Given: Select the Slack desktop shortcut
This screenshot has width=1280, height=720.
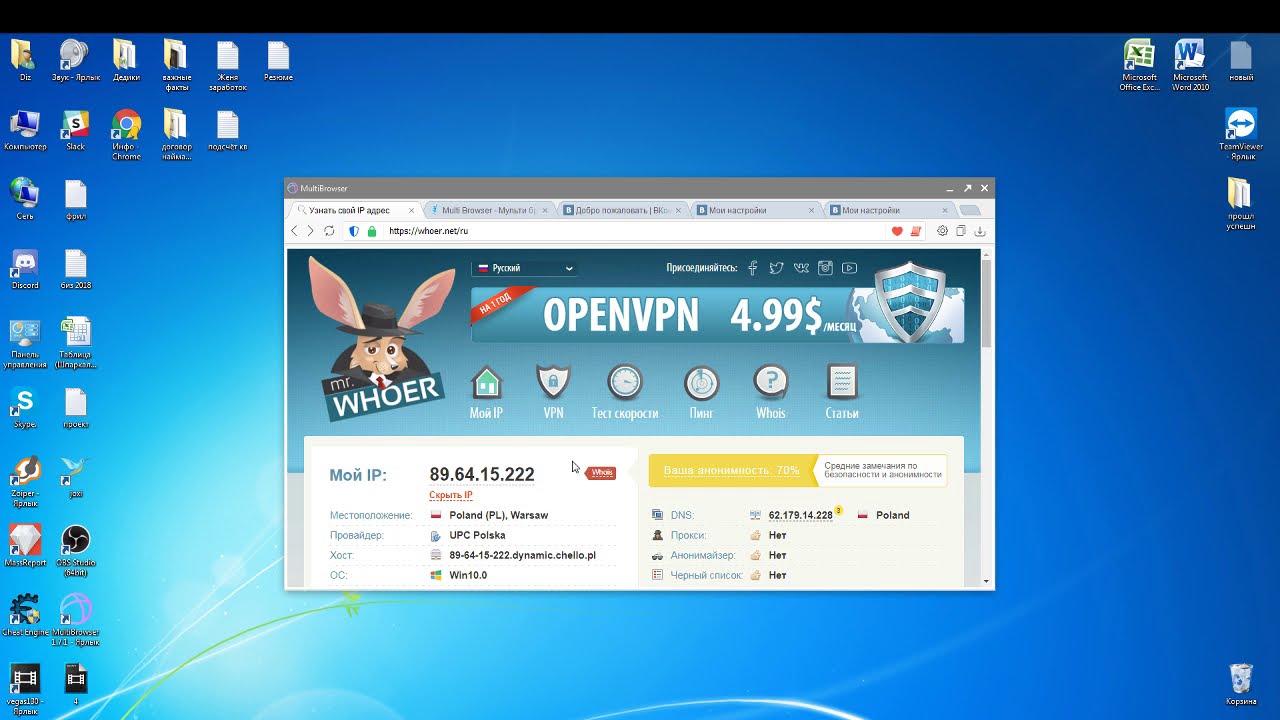Looking at the screenshot, I should pyautogui.click(x=75, y=131).
